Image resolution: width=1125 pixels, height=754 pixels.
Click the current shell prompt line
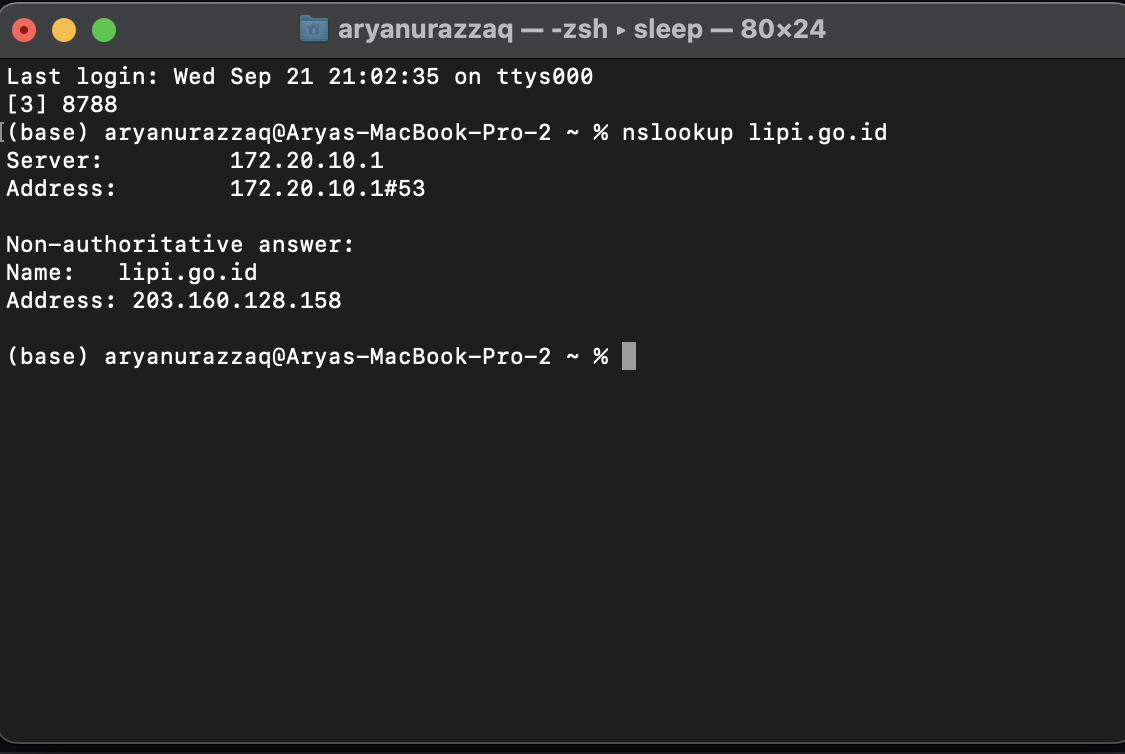[300, 356]
